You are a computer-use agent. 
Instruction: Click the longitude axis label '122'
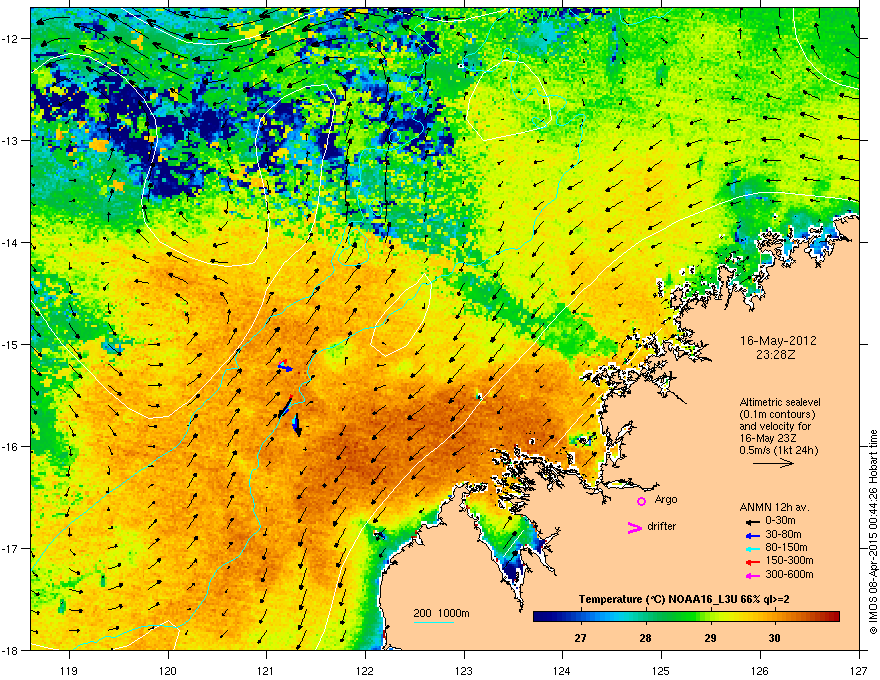tap(365, 670)
